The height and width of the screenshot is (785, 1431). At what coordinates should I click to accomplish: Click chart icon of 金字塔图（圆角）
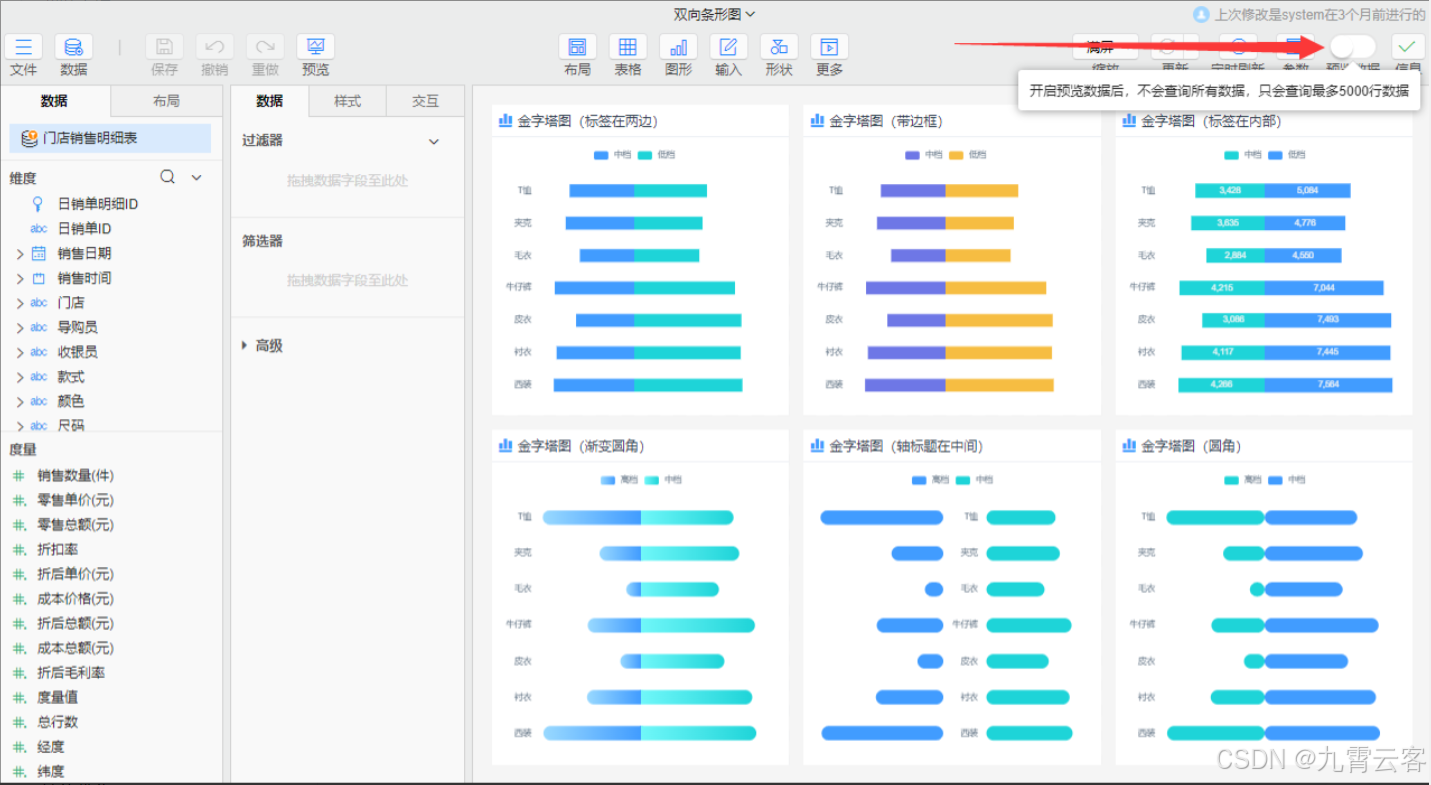tap(1129, 446)
